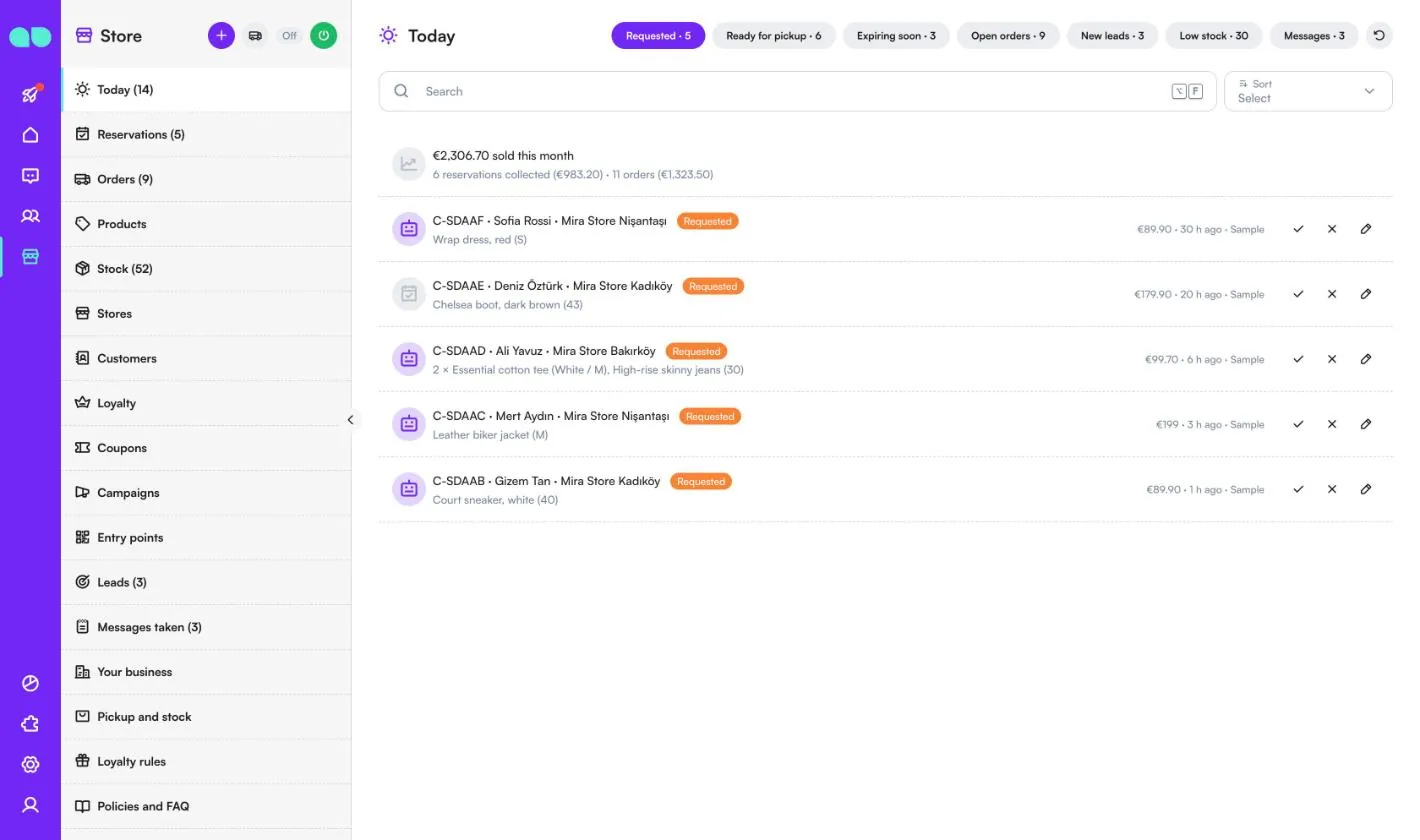The height and width of the screenshot is (840, 1420).
Task: Open Loyalty rules in the sidebar
Action: pos(206,761)
